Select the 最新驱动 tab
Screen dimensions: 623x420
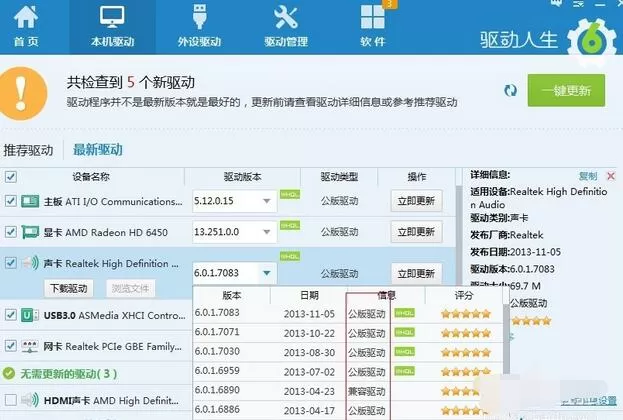(x=98, y=150)
